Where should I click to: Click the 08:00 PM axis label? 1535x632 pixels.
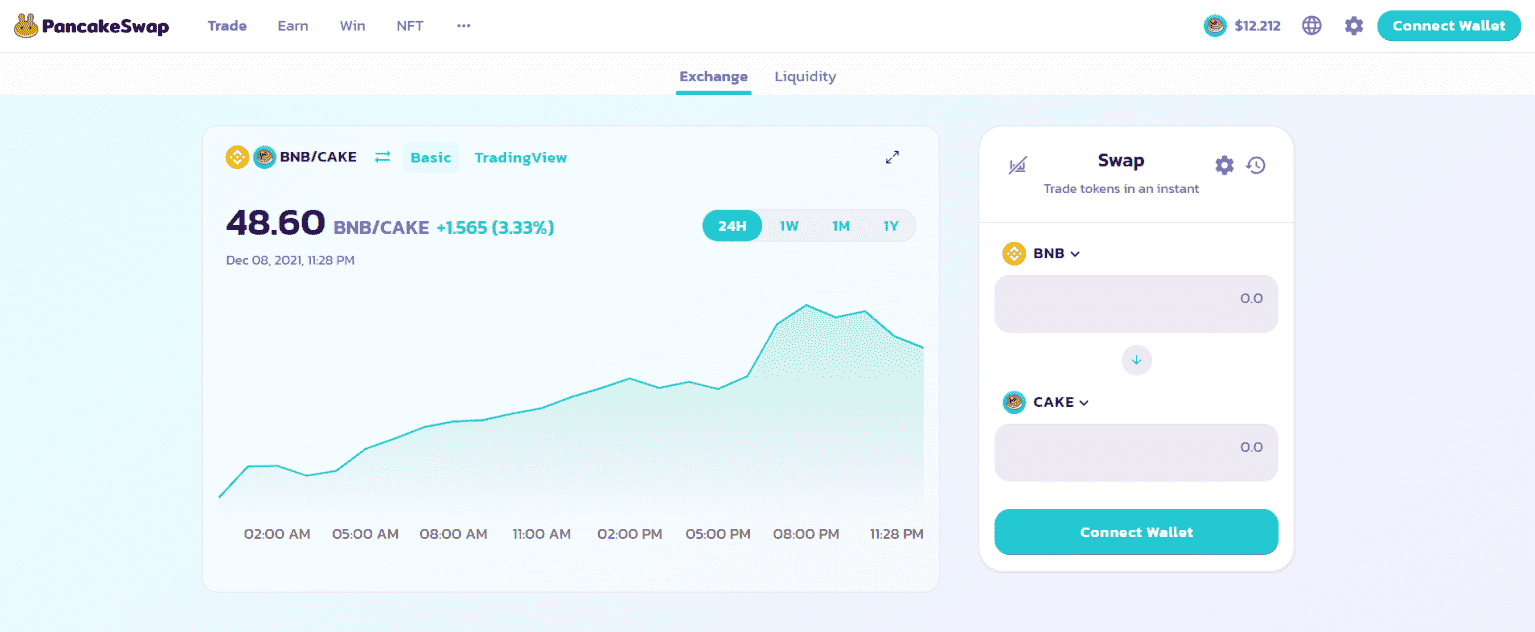806,534
